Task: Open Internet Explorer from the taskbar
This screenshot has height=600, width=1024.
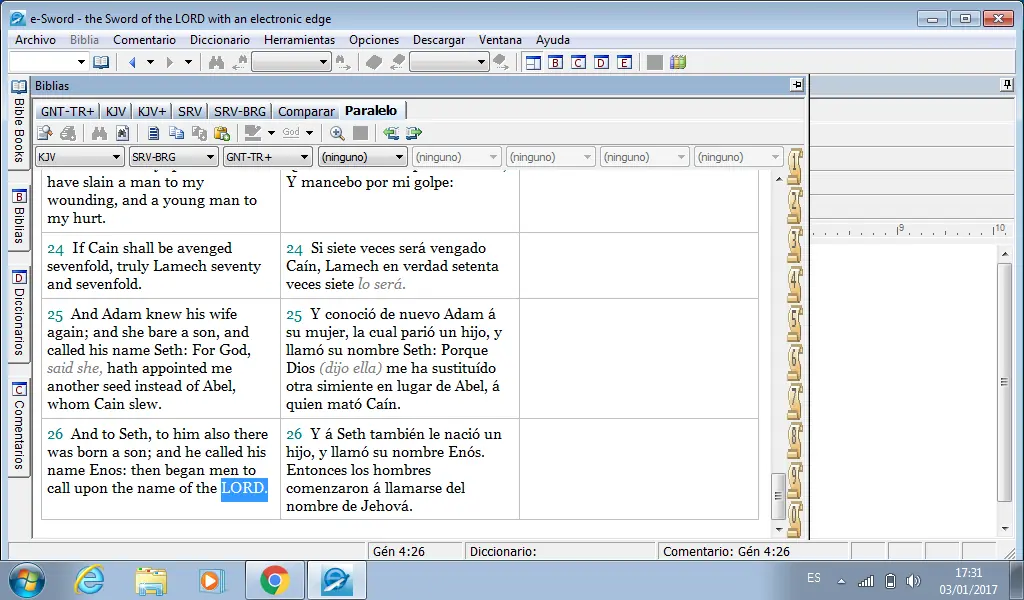Action: 90,580
